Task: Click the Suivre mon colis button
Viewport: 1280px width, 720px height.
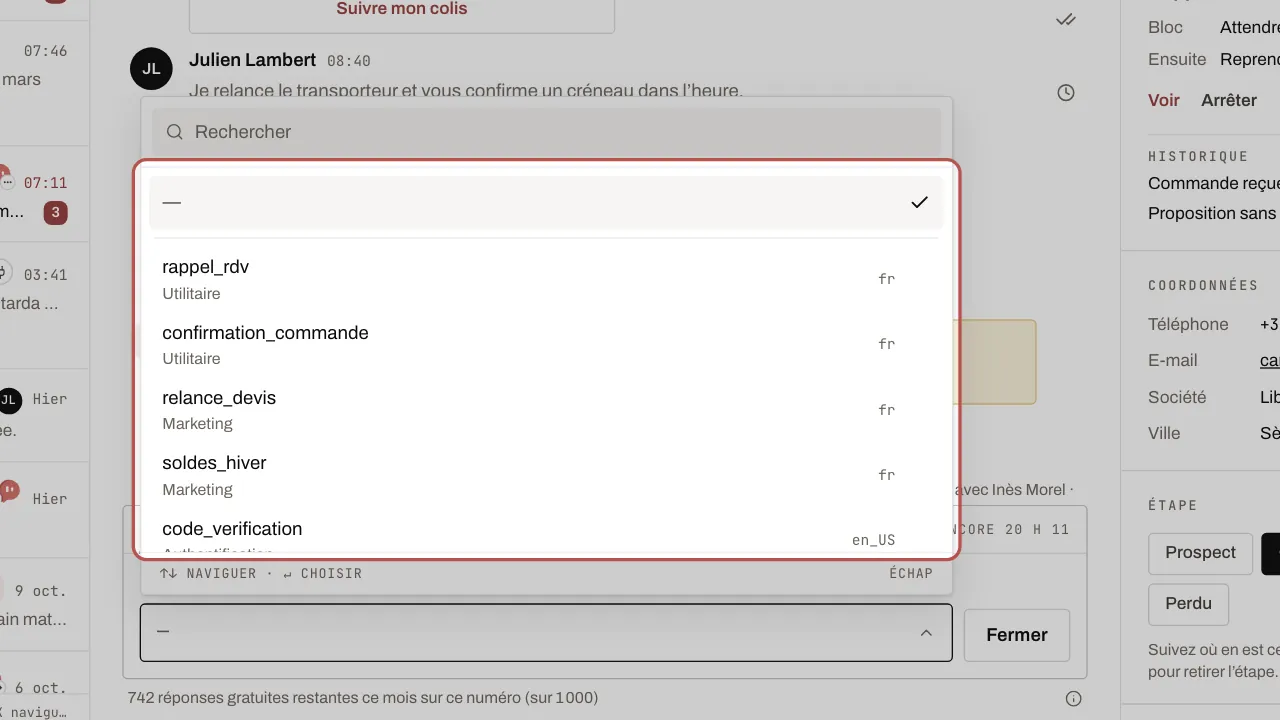Action: point(402,10)
